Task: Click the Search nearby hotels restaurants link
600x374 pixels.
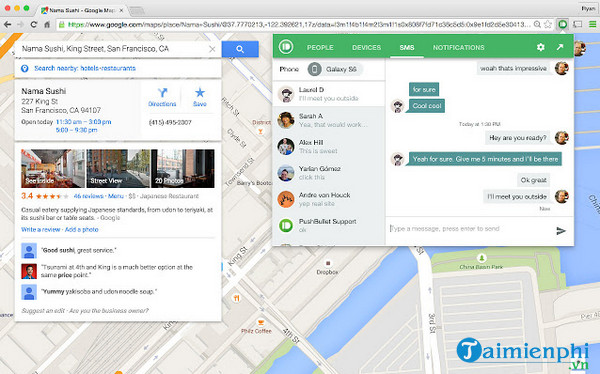Action: click(x=85, y=69)
